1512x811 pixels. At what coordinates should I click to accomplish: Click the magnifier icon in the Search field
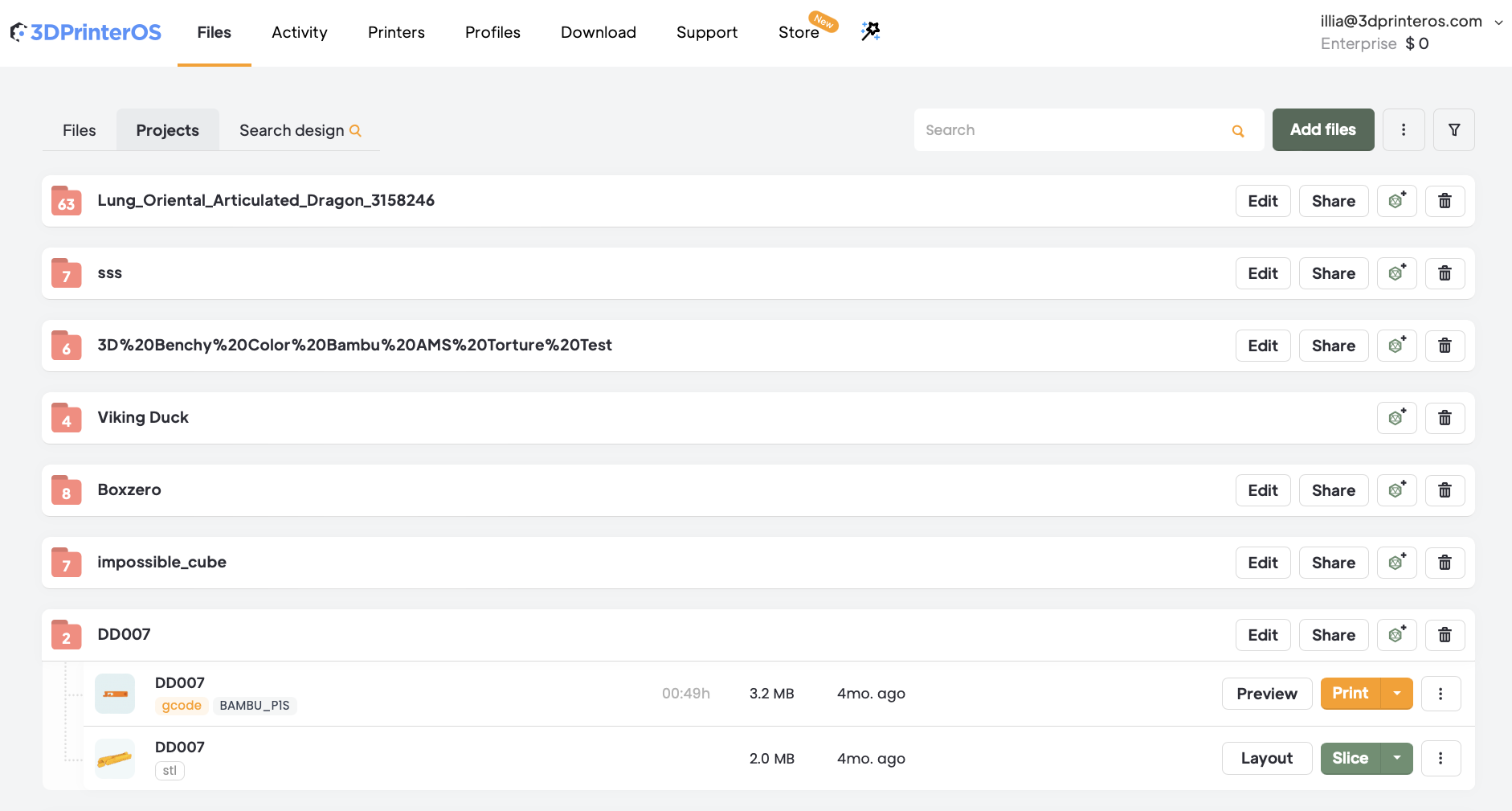click(1237, 129)
